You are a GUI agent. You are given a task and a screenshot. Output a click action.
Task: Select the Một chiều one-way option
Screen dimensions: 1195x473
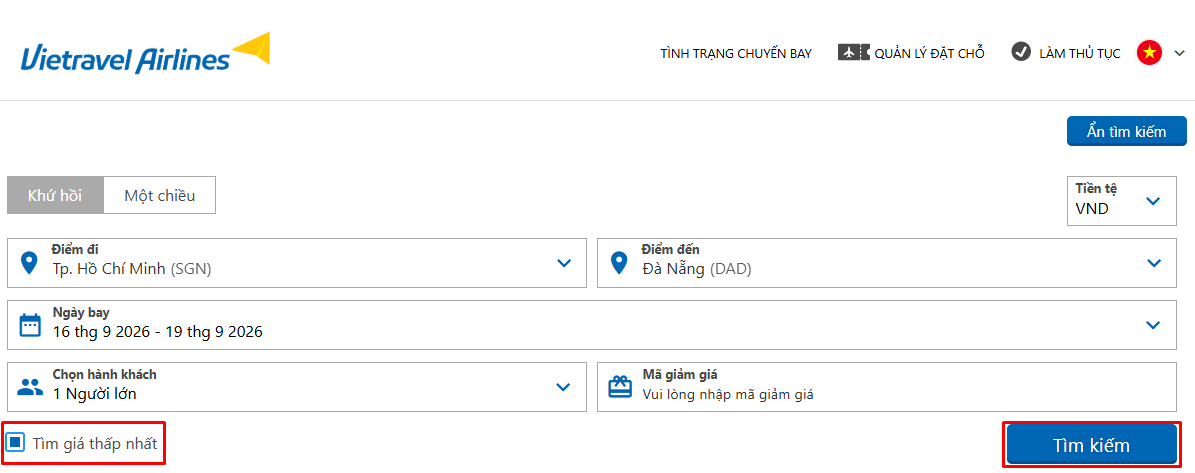point(159,196)
